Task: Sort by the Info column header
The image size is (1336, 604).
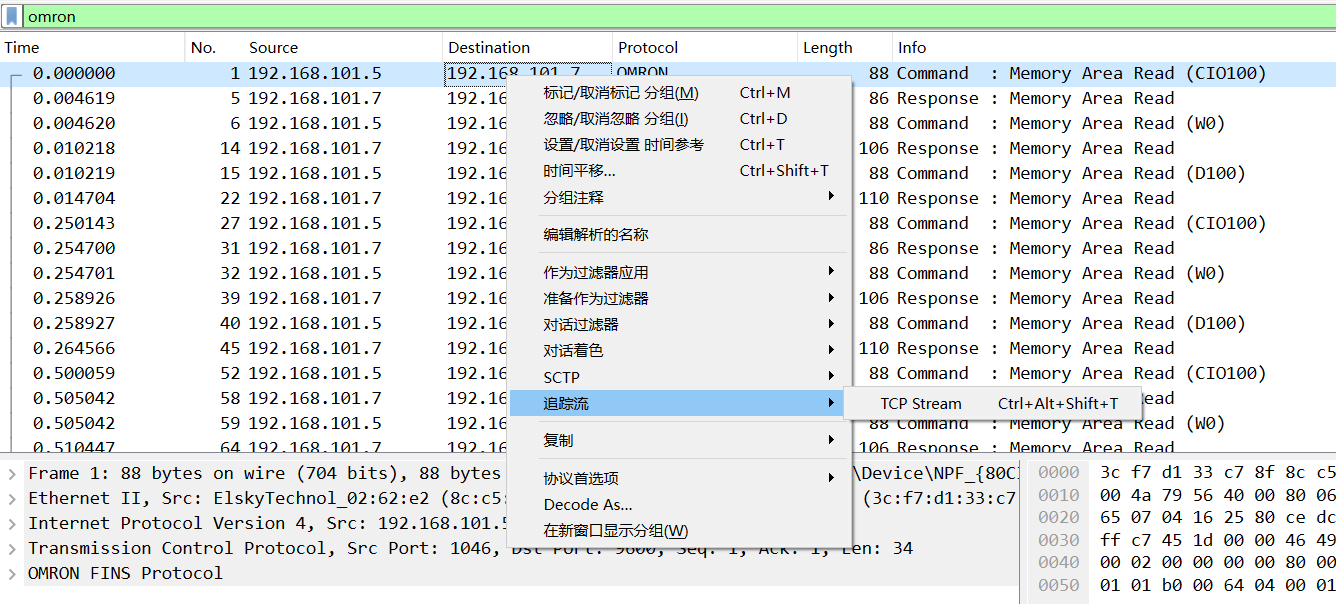Action: (1114, 47)
